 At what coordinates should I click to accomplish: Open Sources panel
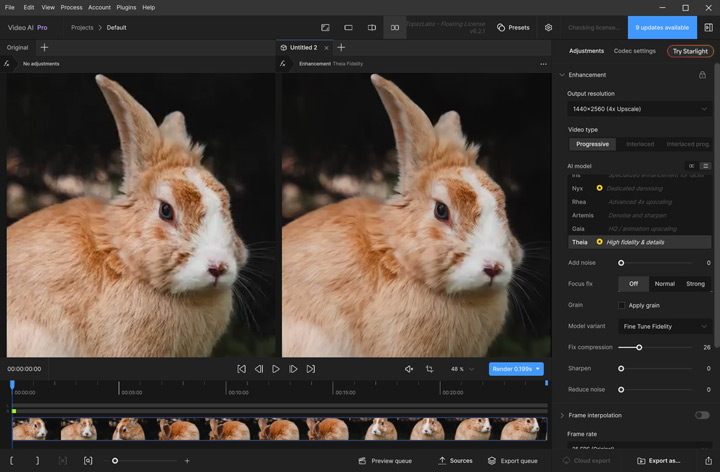coord(456,461)
